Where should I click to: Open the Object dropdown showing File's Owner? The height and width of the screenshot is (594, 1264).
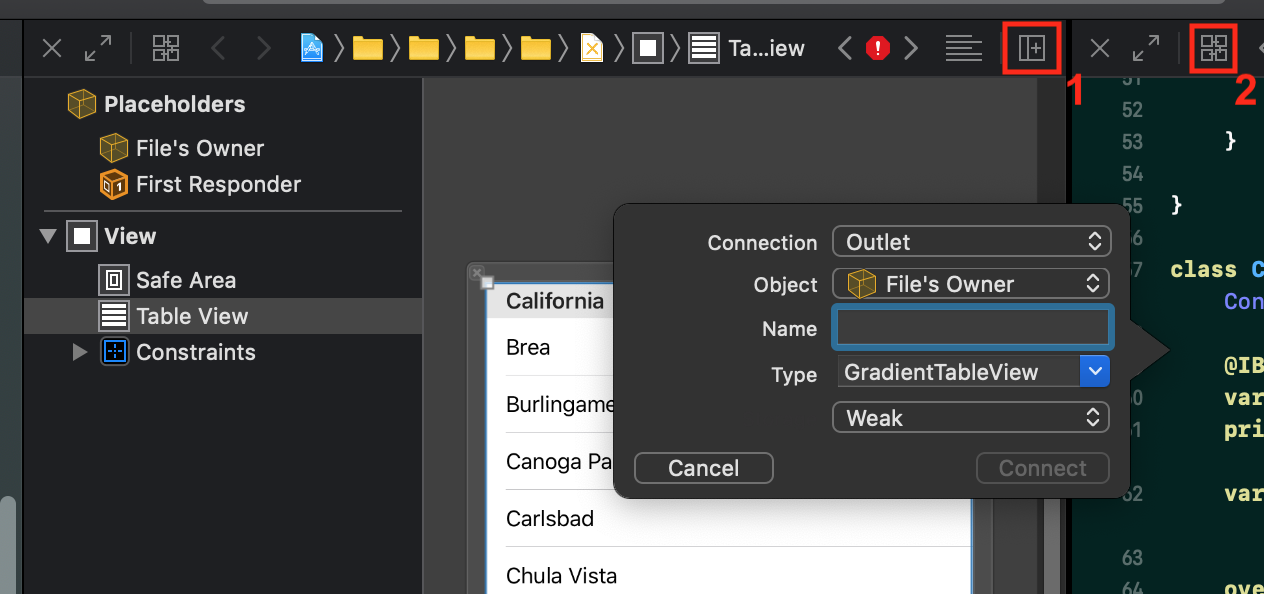[971, 284]
